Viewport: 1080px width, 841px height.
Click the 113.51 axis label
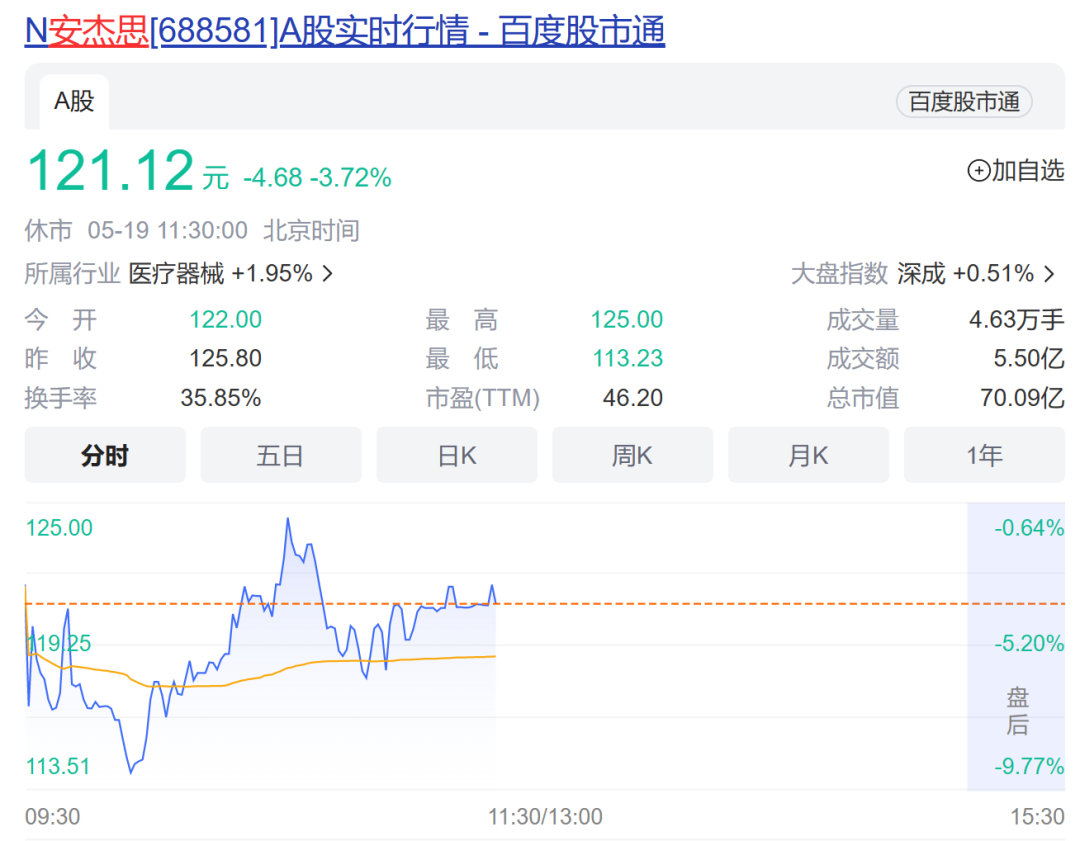click(x=58, y=767)
